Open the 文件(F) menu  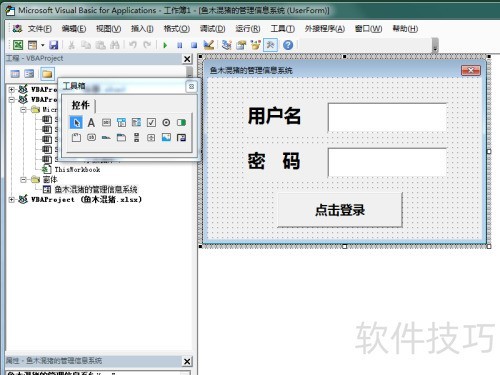pos(40,29)
